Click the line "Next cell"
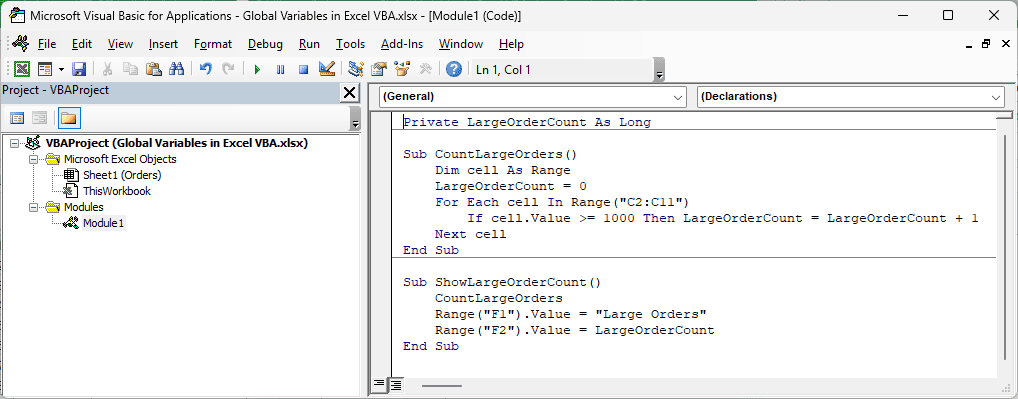The image size is (1018, 399). [x=470, y=234]
